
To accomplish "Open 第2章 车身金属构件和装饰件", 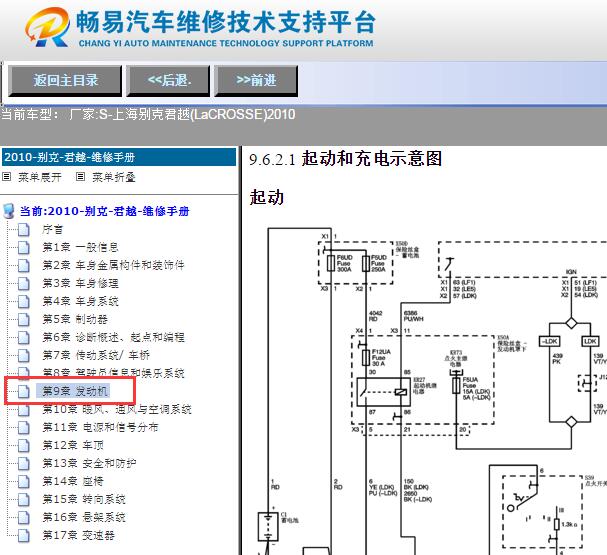I will coord(113,266).
